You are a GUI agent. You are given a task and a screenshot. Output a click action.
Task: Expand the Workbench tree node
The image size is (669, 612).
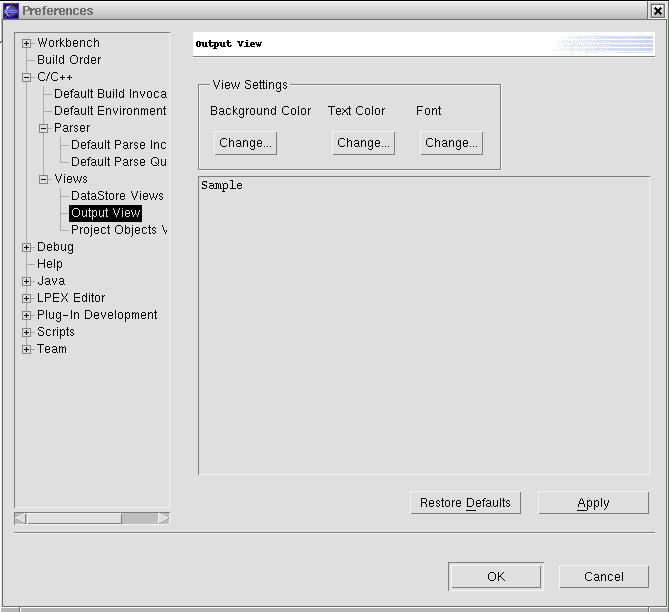(x=27, y=44)
